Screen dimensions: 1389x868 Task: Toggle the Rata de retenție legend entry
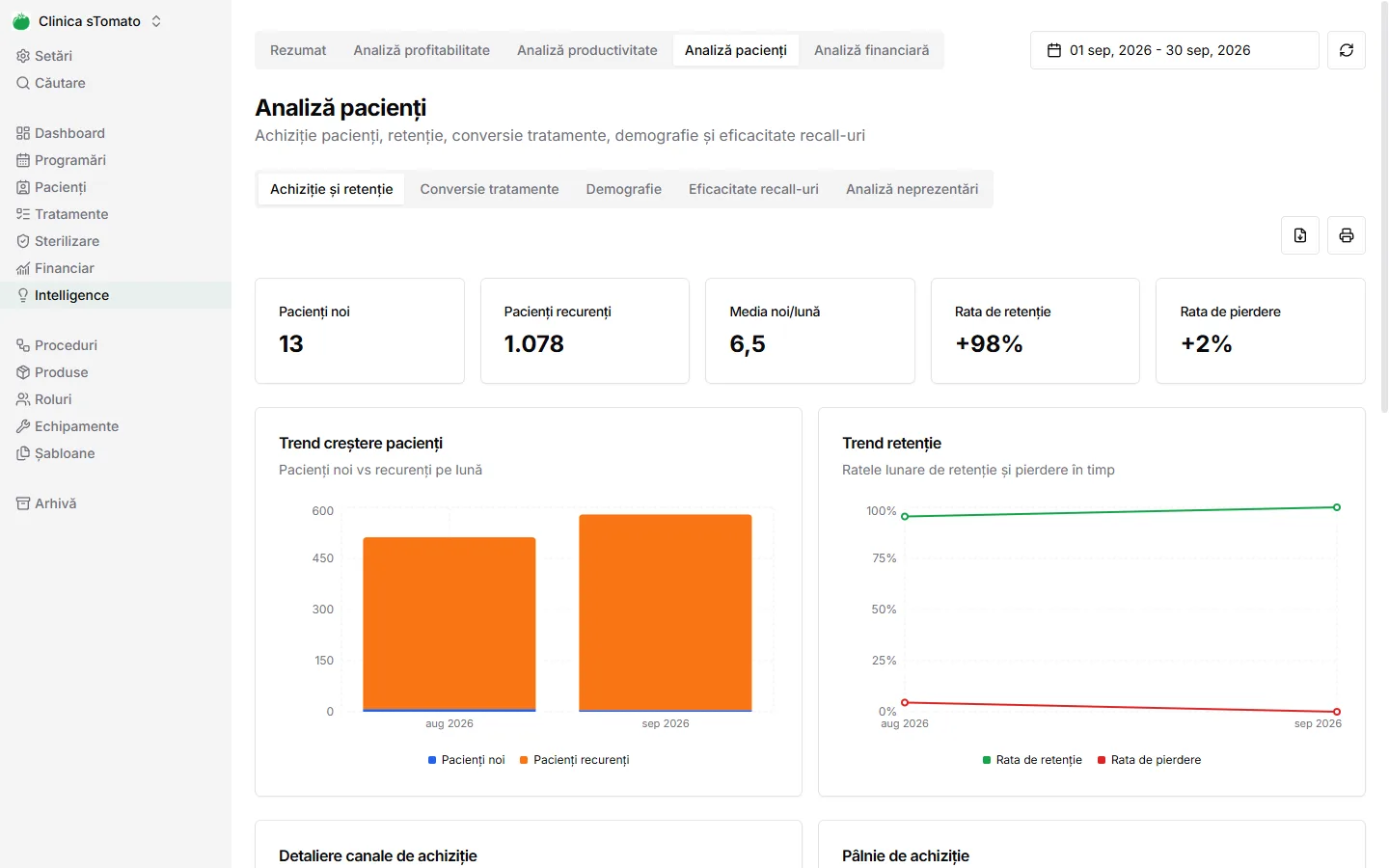[x=1032, y=760]
